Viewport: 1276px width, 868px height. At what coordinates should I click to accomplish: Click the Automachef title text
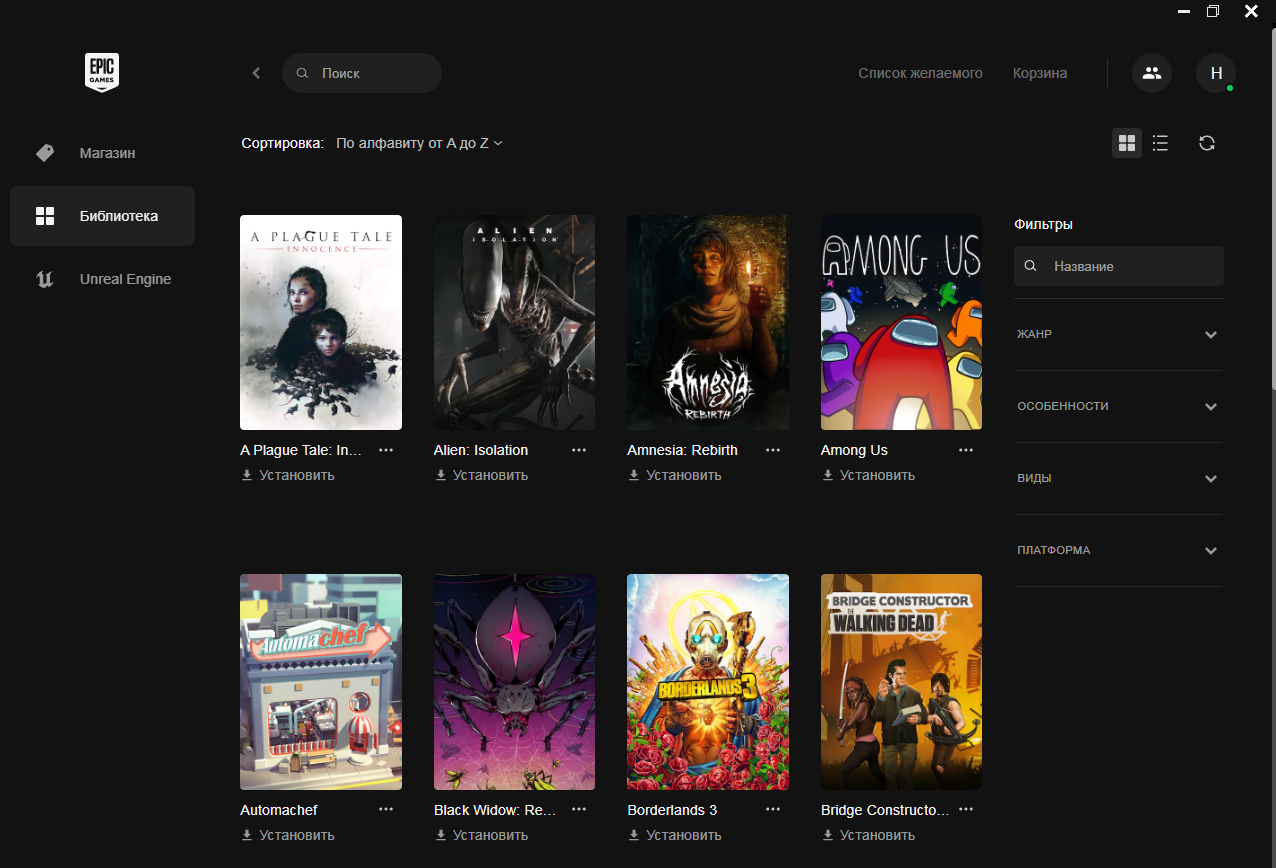click(x=279, y=810)
